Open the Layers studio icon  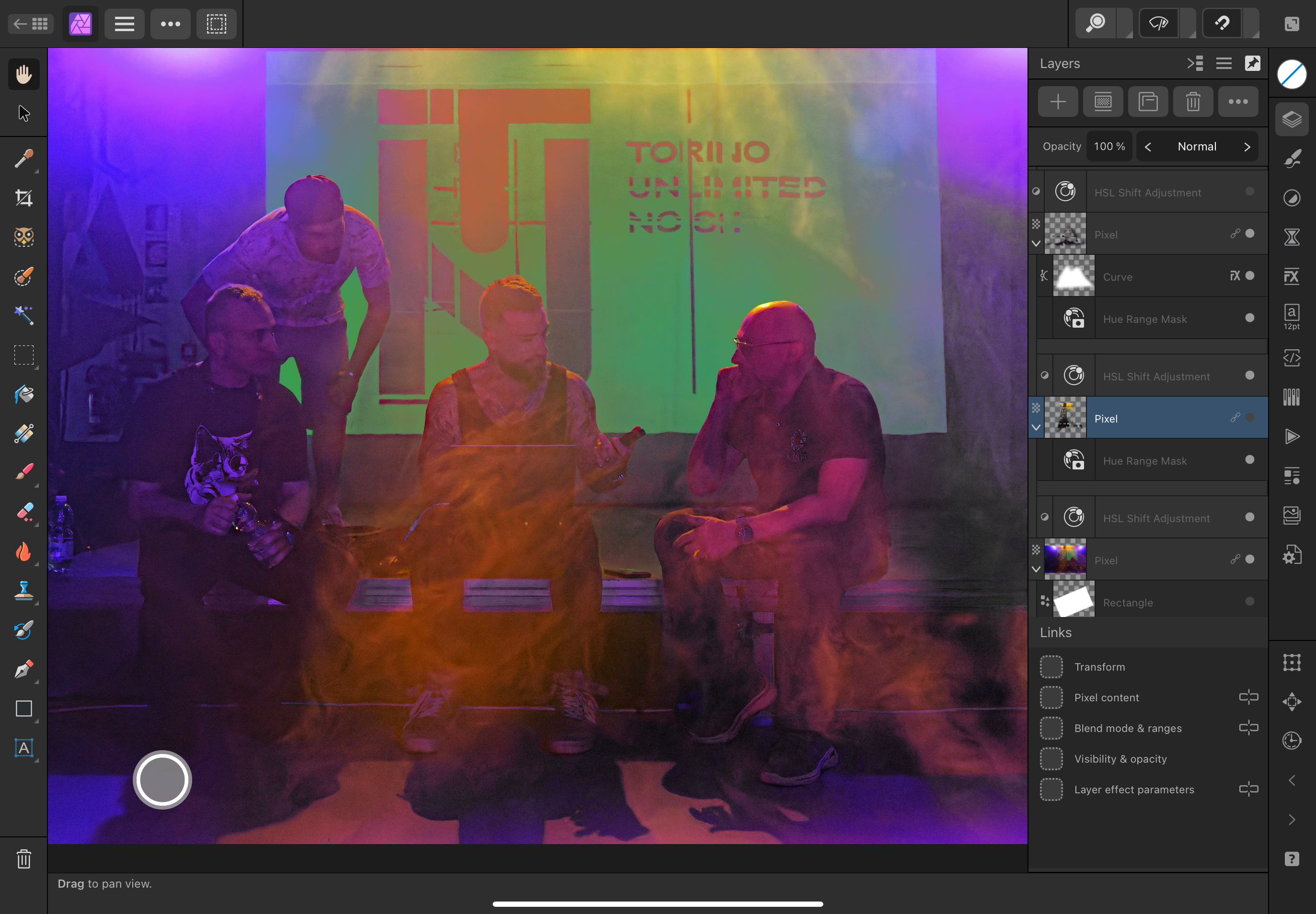1292,120
